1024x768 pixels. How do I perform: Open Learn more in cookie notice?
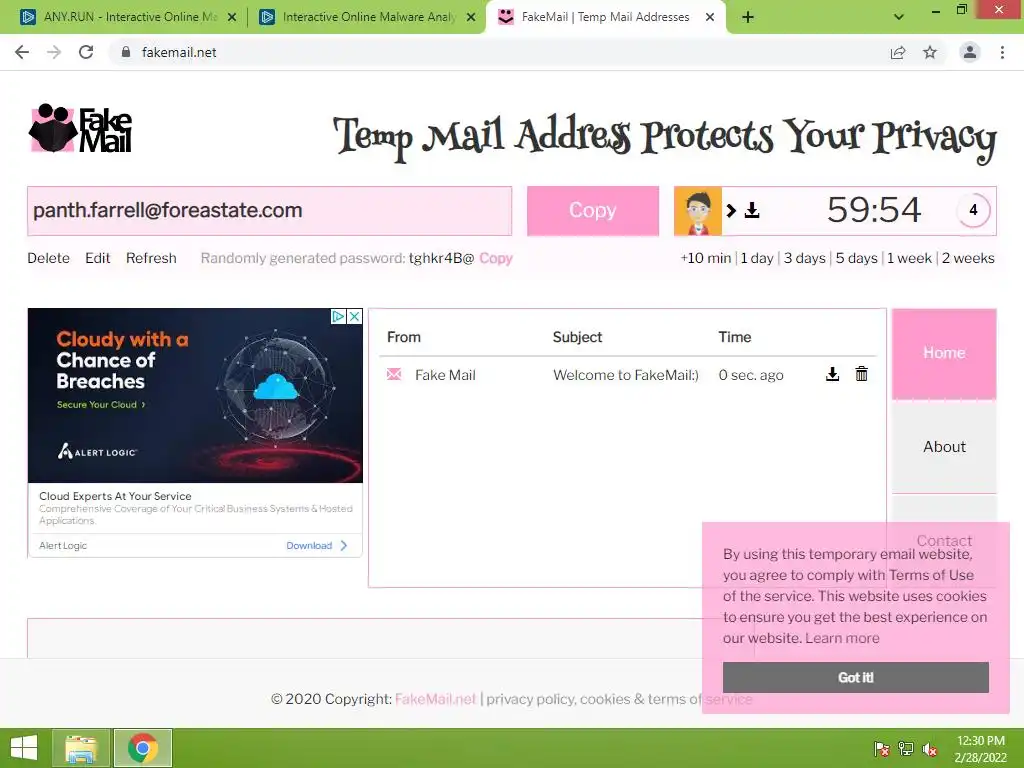click(842, 638)
